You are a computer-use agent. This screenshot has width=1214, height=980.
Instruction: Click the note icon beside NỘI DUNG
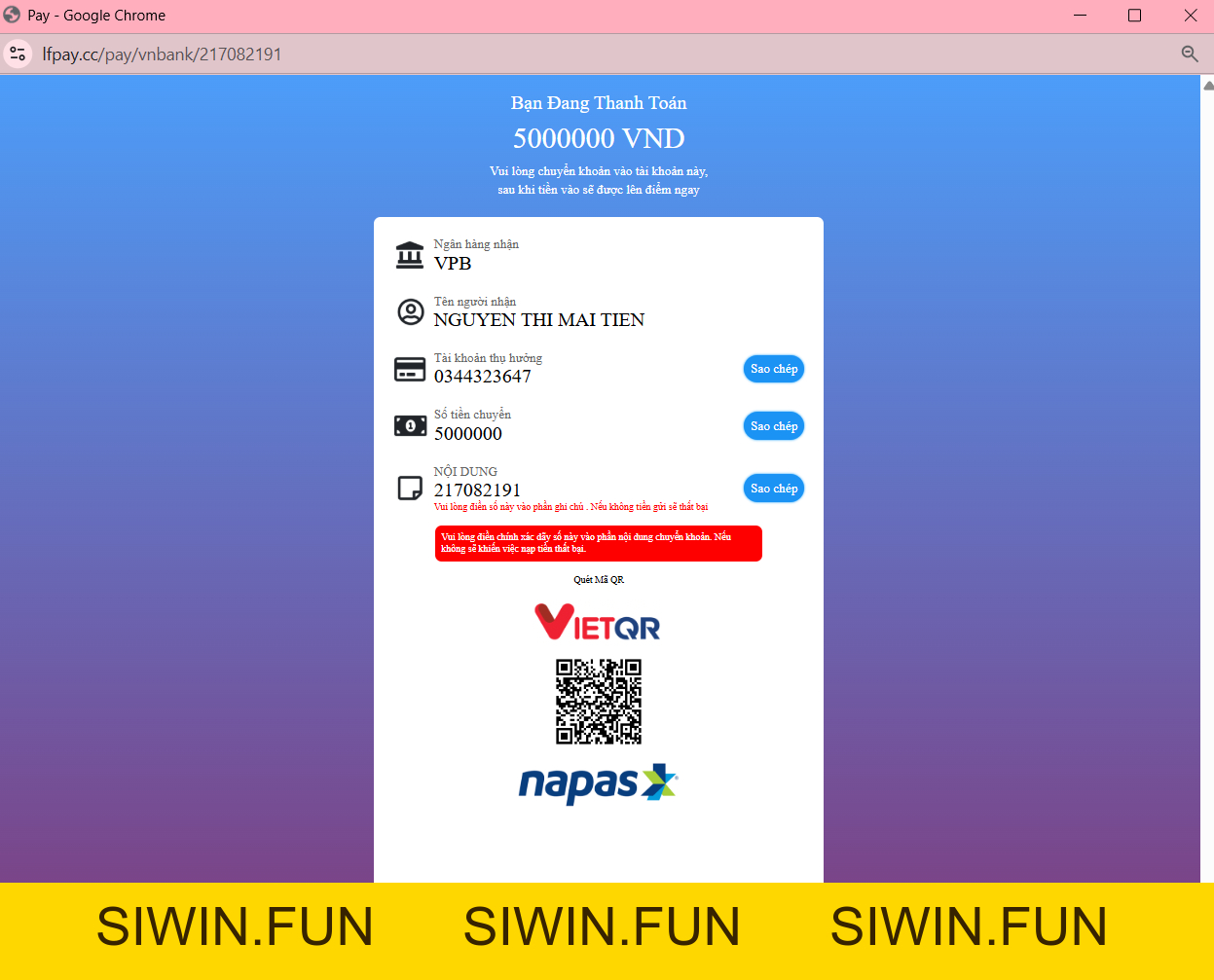tap(410, 488)
